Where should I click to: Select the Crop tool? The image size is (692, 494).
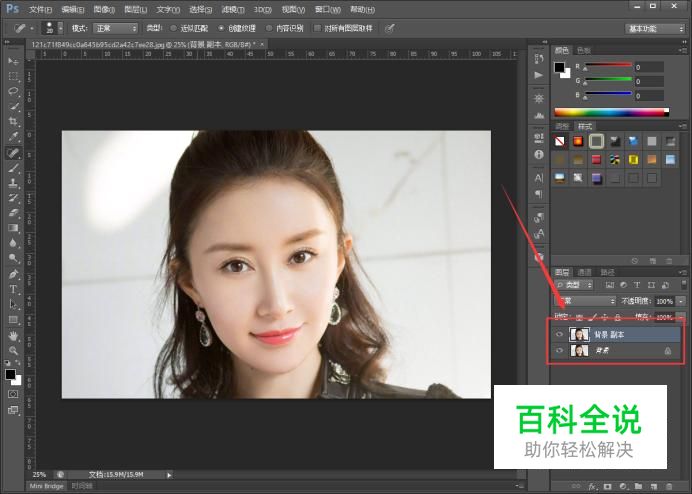[13, 121]
